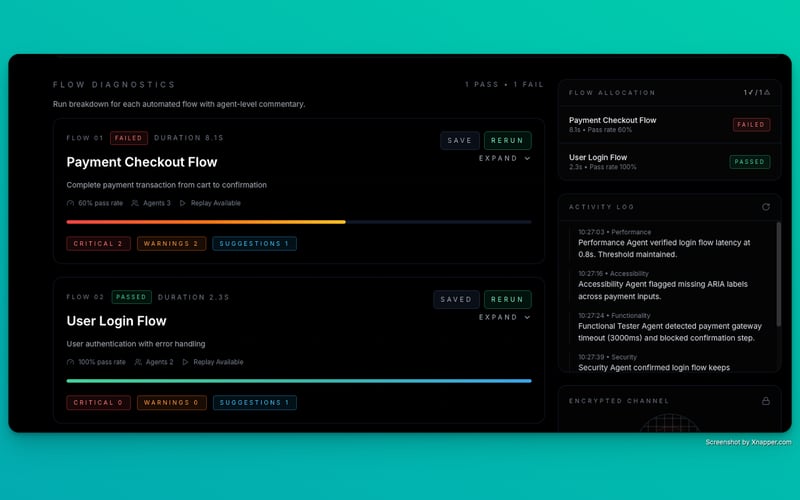The width and height of the screenshot is (800, 500).
Task: Expand the Payment Checkout Flow details
Action: pyautogui.click(x=504, y=159)
